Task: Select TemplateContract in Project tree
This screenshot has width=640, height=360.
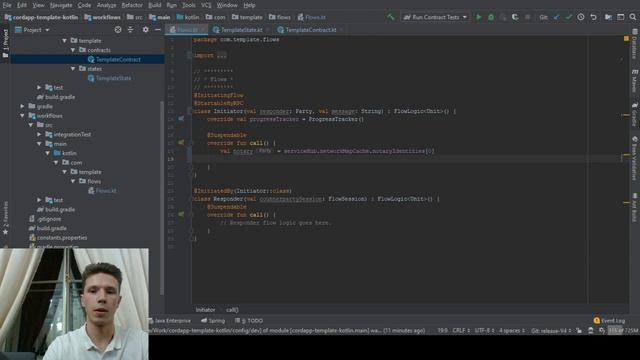Action: pos(118,60)
